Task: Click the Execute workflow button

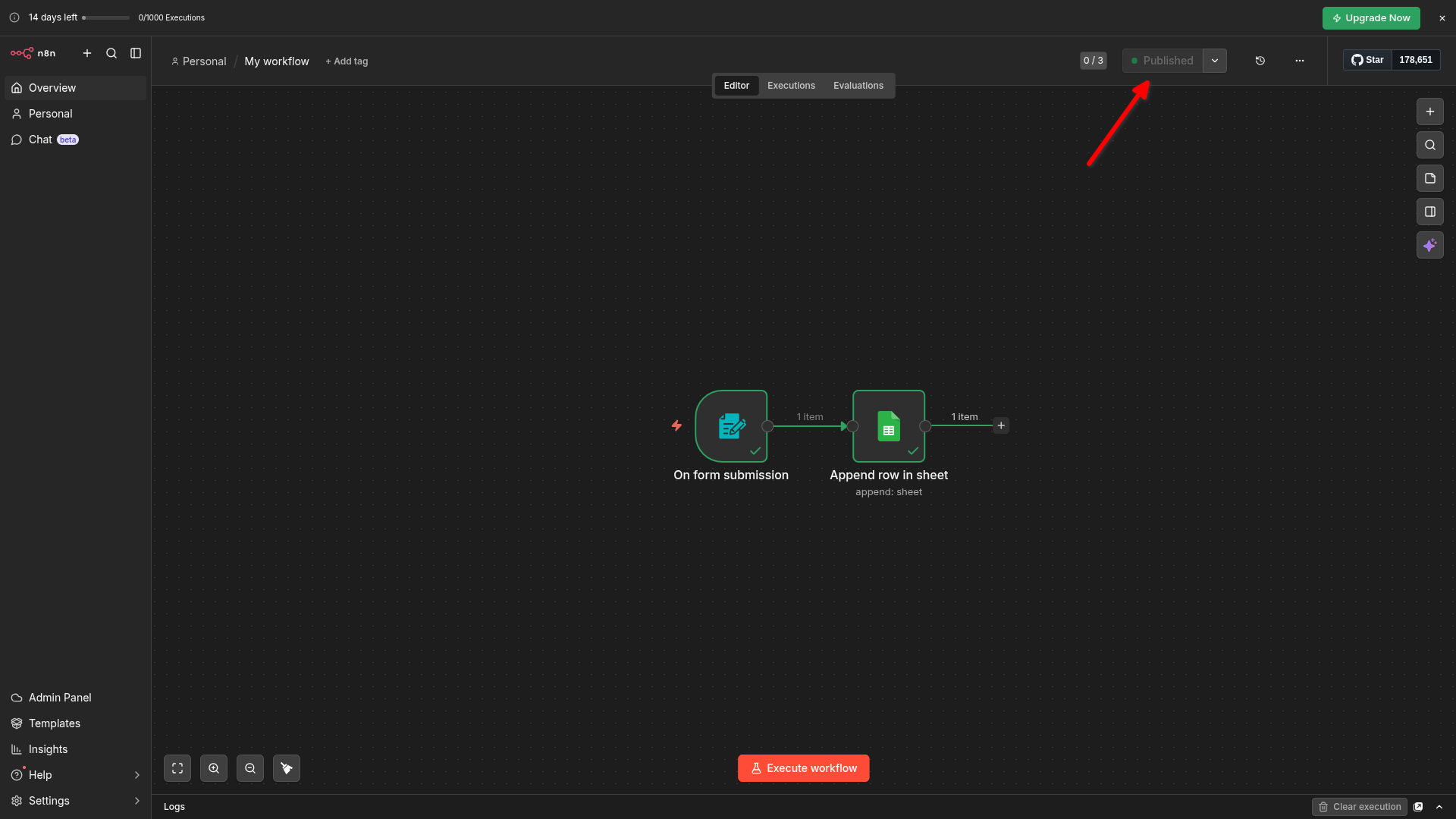Action: click(x=803, y=768)
